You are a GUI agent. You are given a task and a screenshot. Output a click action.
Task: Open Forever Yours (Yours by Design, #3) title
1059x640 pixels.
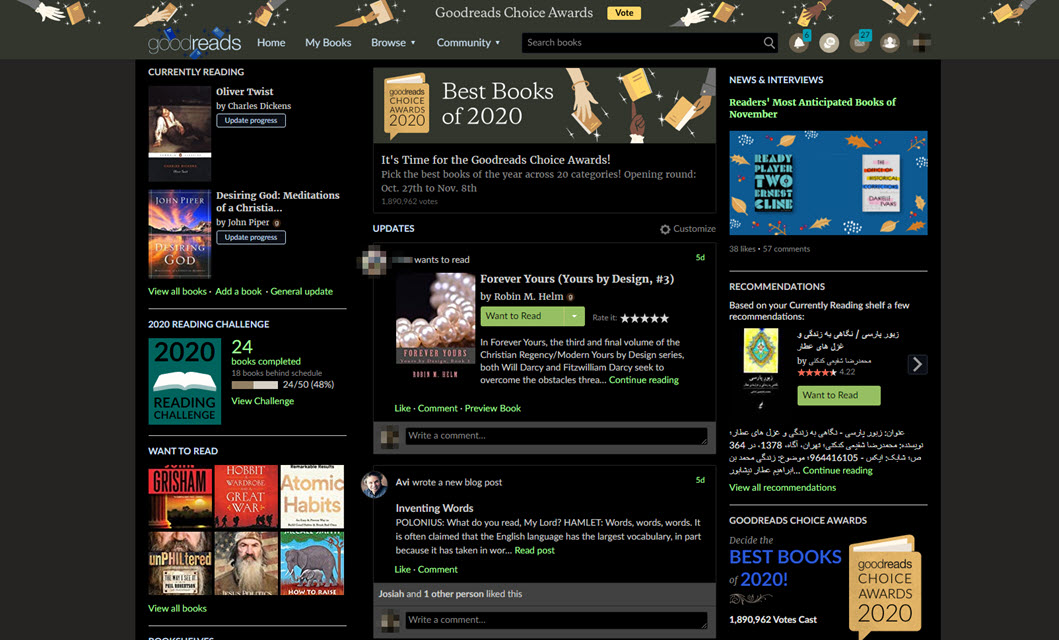click(577, 279)
